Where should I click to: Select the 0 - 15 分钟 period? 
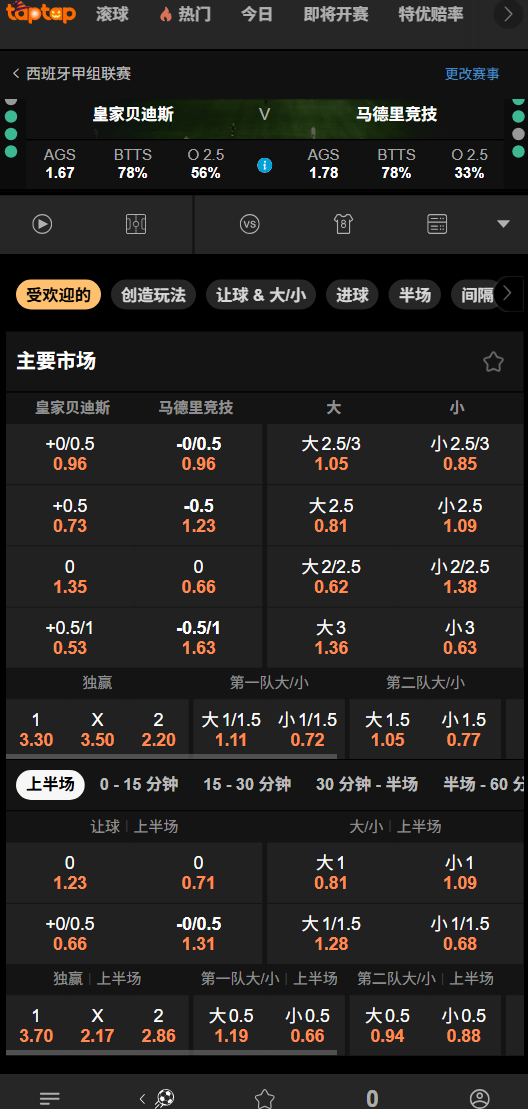point(139,784)
